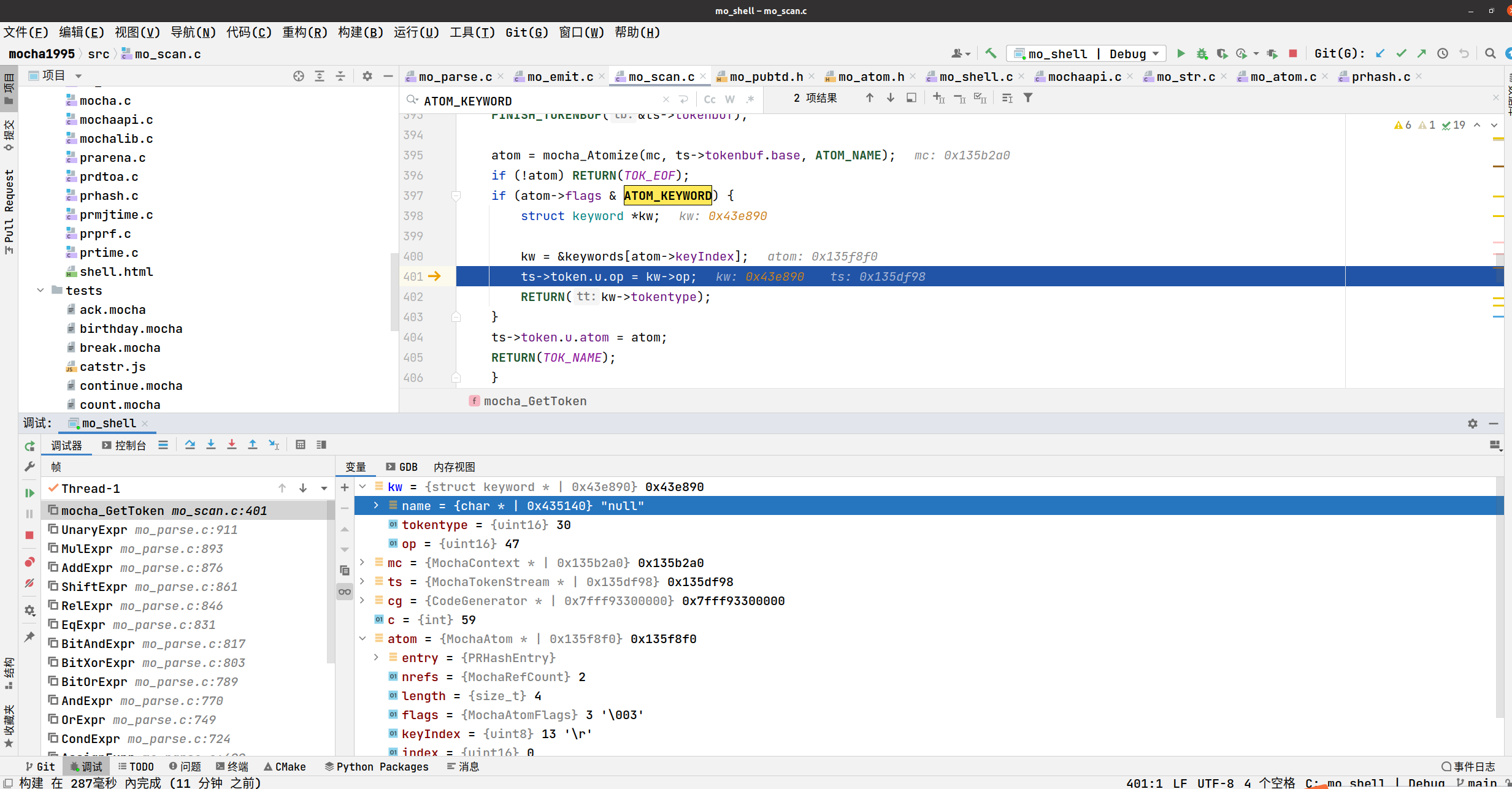Collapse the tests folder in project tree
Screen dimensions: 1512x789
coord(40,291)
